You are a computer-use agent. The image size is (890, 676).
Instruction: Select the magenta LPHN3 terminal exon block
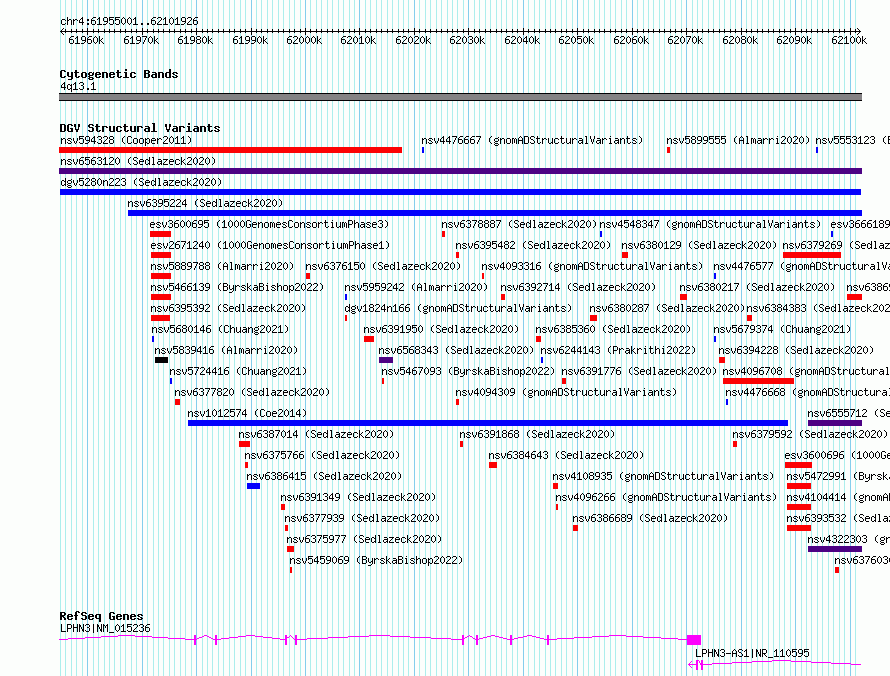click(x=694, y=640)
